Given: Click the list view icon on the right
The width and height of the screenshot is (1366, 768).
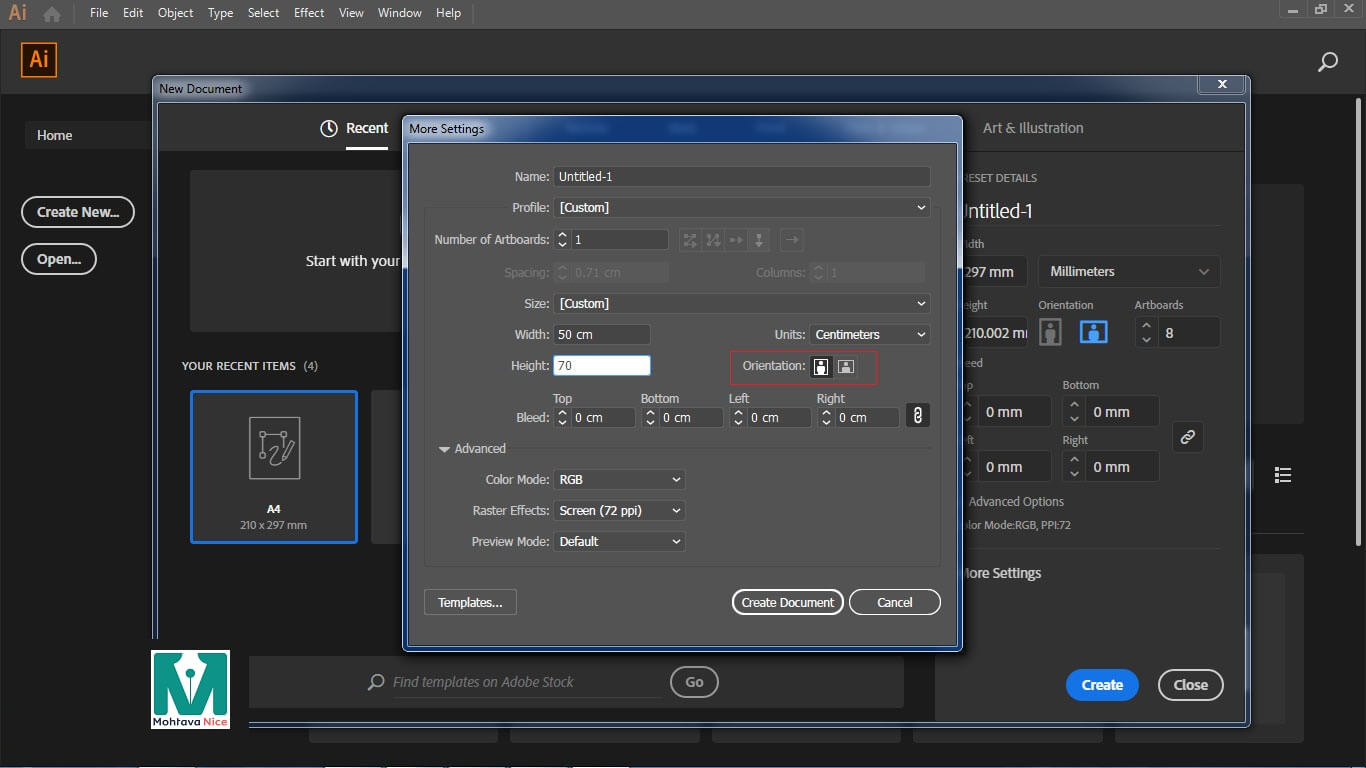Looking at the screenshot, I should tap(1283, 475).
